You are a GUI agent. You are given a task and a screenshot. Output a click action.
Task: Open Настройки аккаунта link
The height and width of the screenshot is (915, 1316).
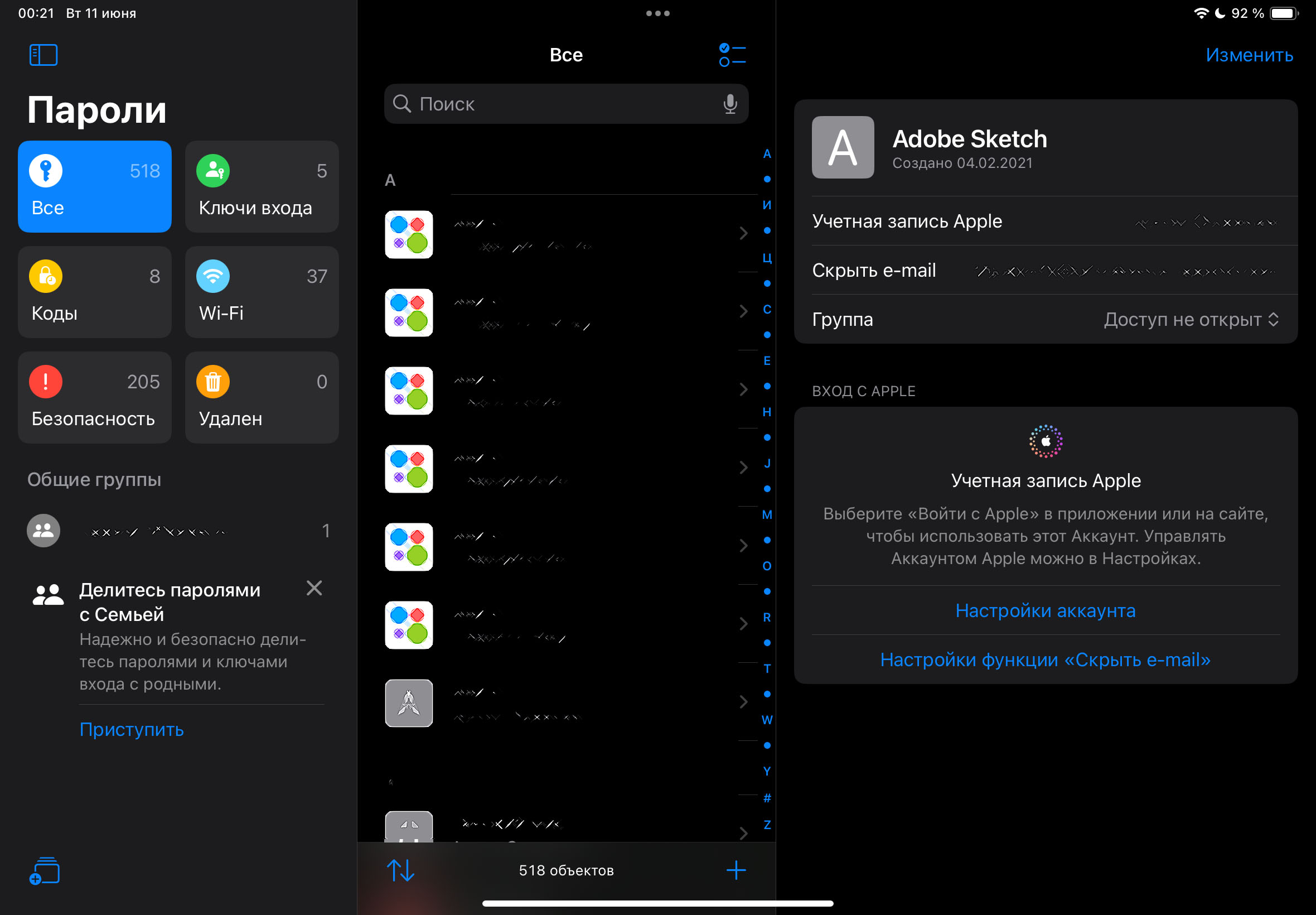[x=1045, y=610]
